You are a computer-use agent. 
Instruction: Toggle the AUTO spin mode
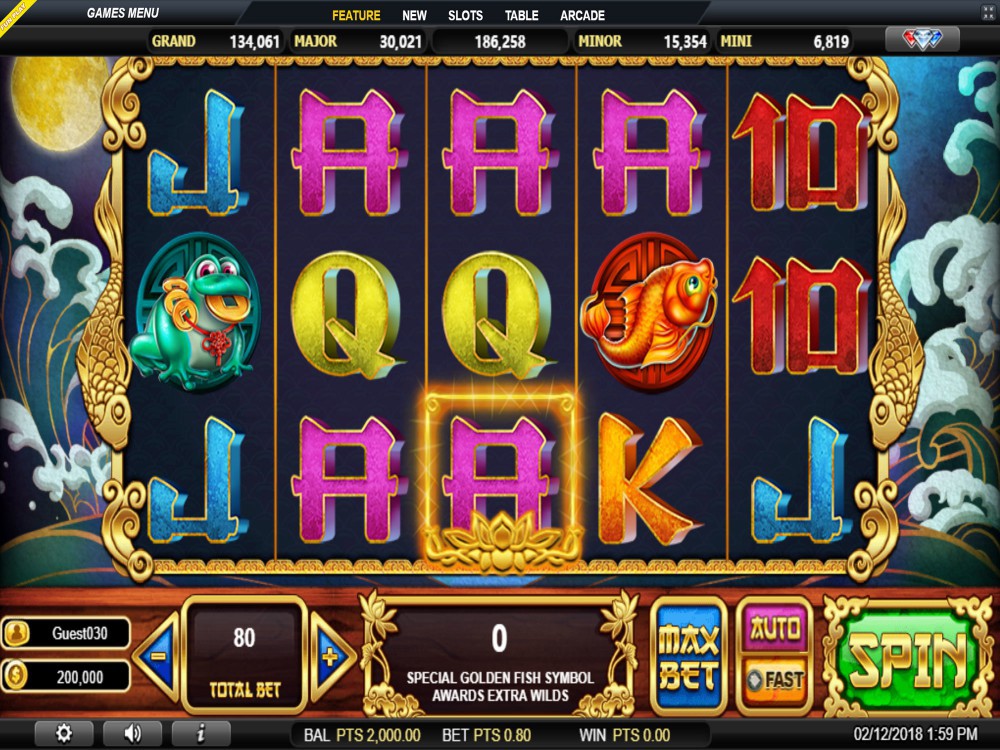[x=775, y=629]
